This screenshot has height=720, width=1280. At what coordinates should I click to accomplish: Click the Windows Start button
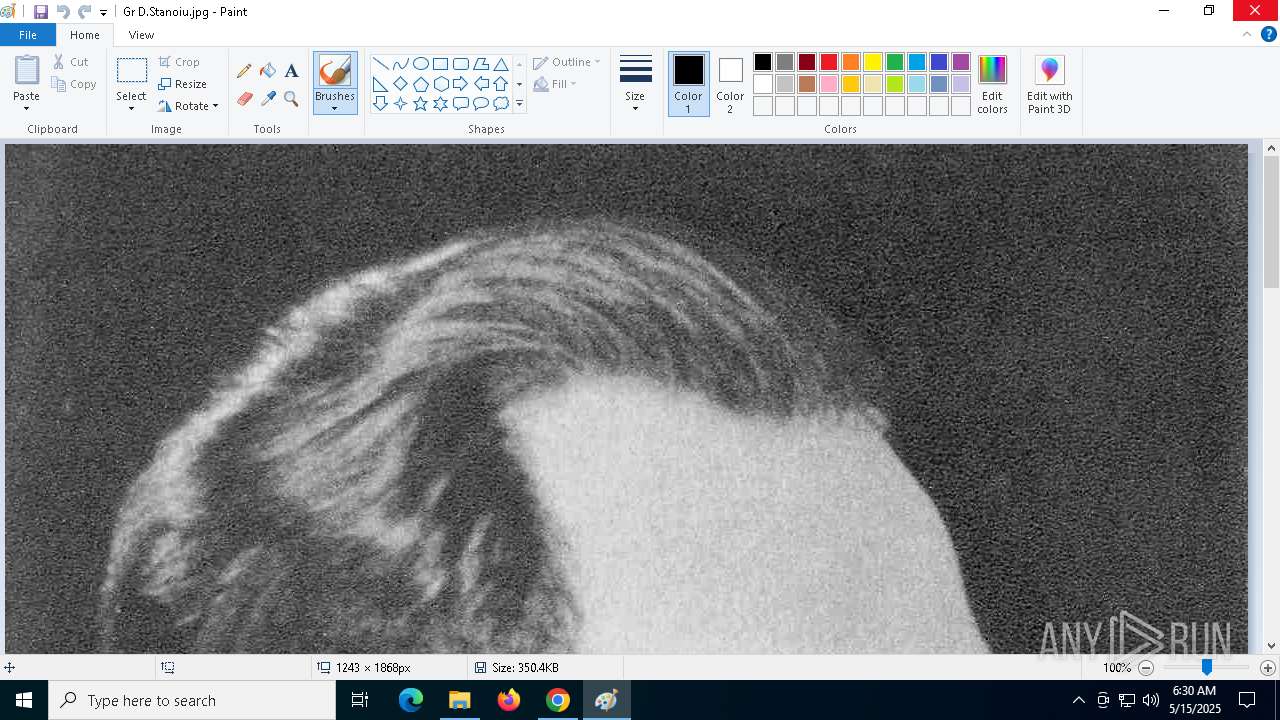[24, 700]
